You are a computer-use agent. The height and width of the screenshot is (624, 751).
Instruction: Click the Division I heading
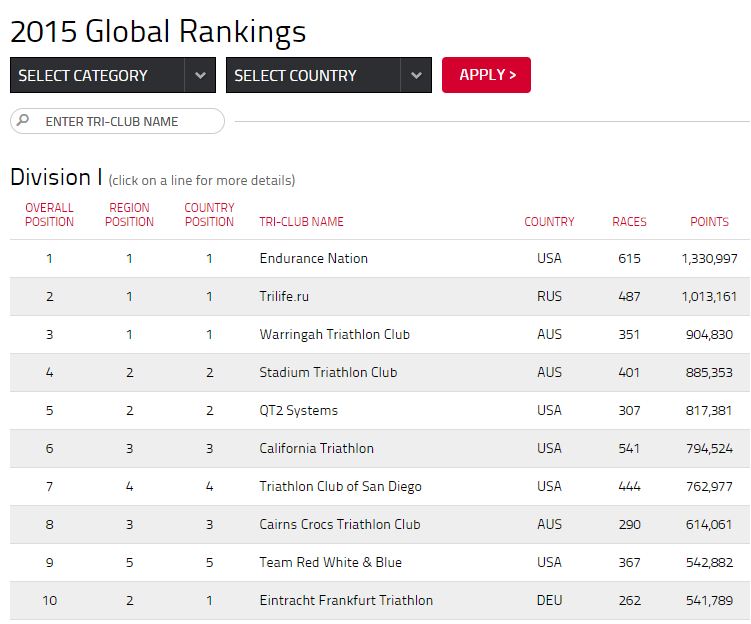point(56,177)
